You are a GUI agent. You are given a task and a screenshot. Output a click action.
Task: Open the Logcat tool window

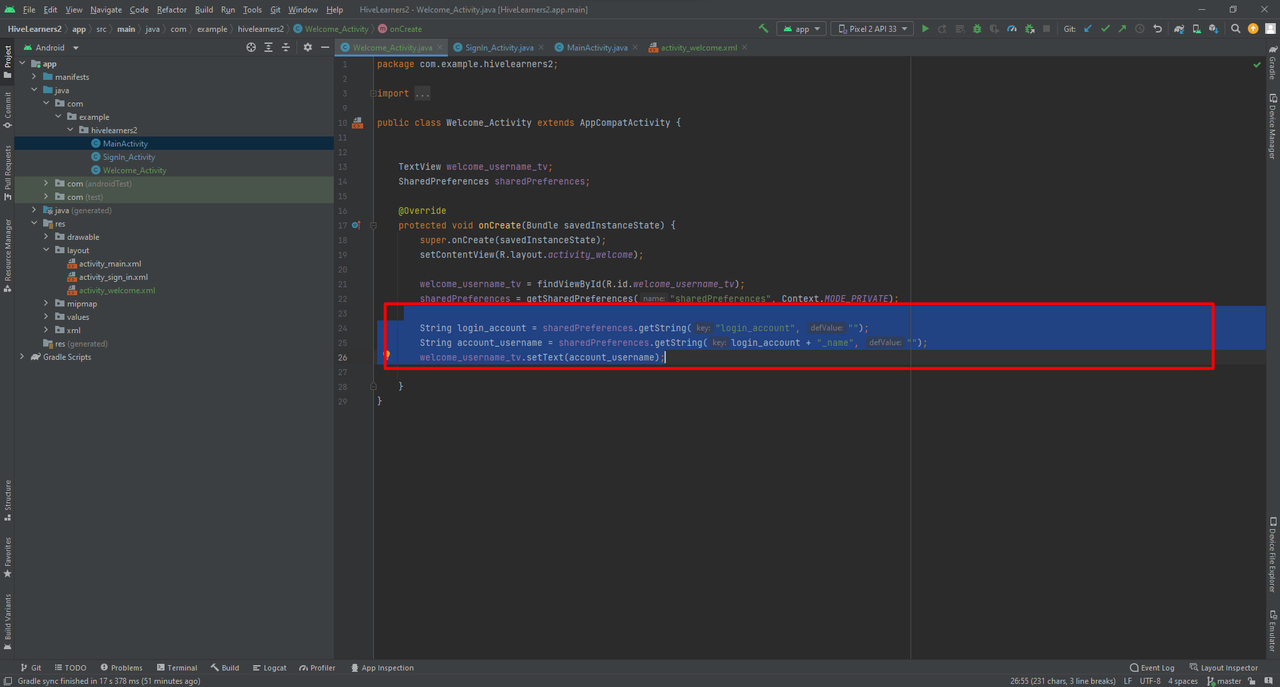(x=268, y=668)
